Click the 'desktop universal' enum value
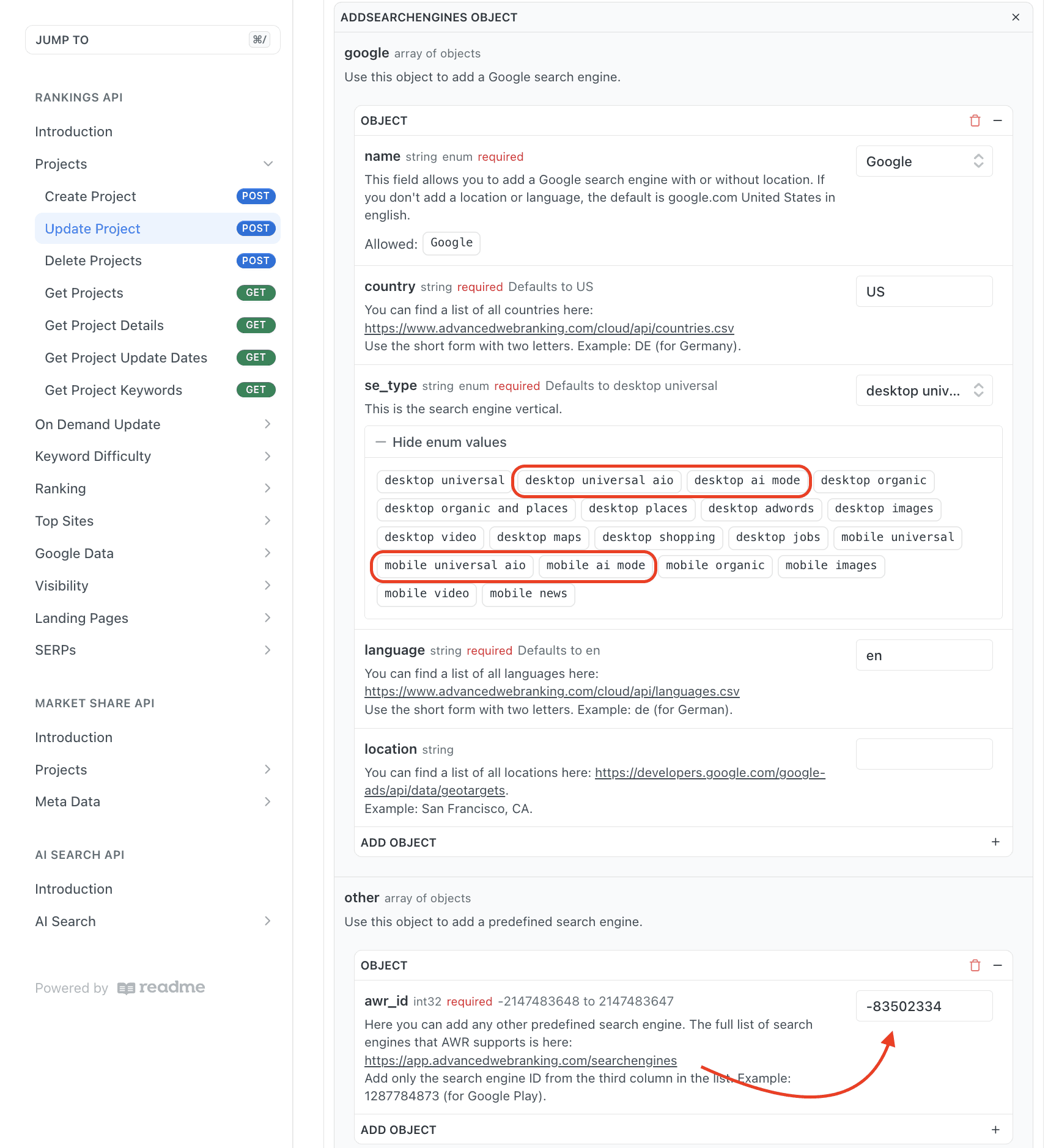Viewport: 1048px width, 1148px height. (x=445, y=480)
